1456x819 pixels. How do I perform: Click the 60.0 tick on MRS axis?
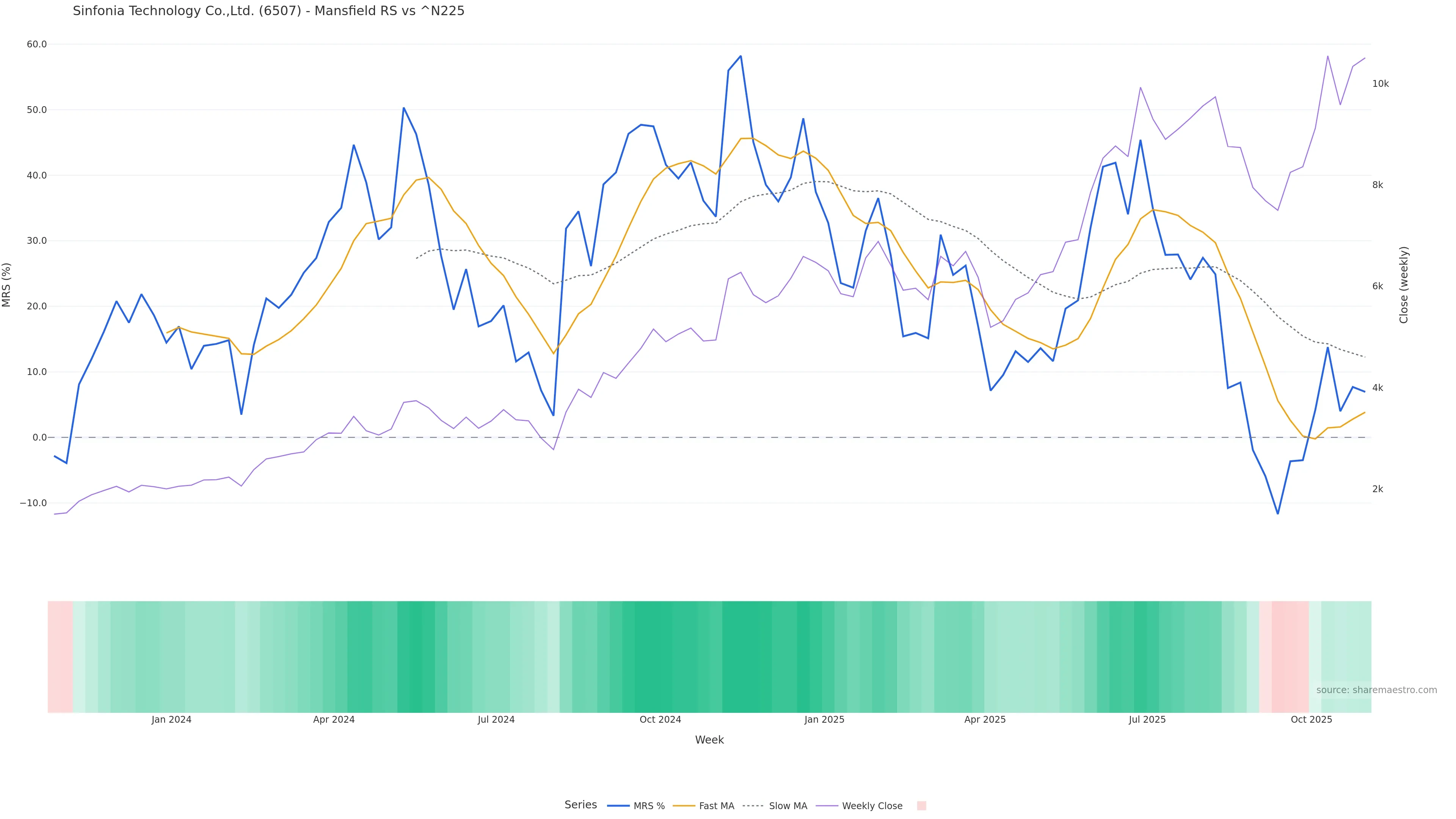coord(37,44)
